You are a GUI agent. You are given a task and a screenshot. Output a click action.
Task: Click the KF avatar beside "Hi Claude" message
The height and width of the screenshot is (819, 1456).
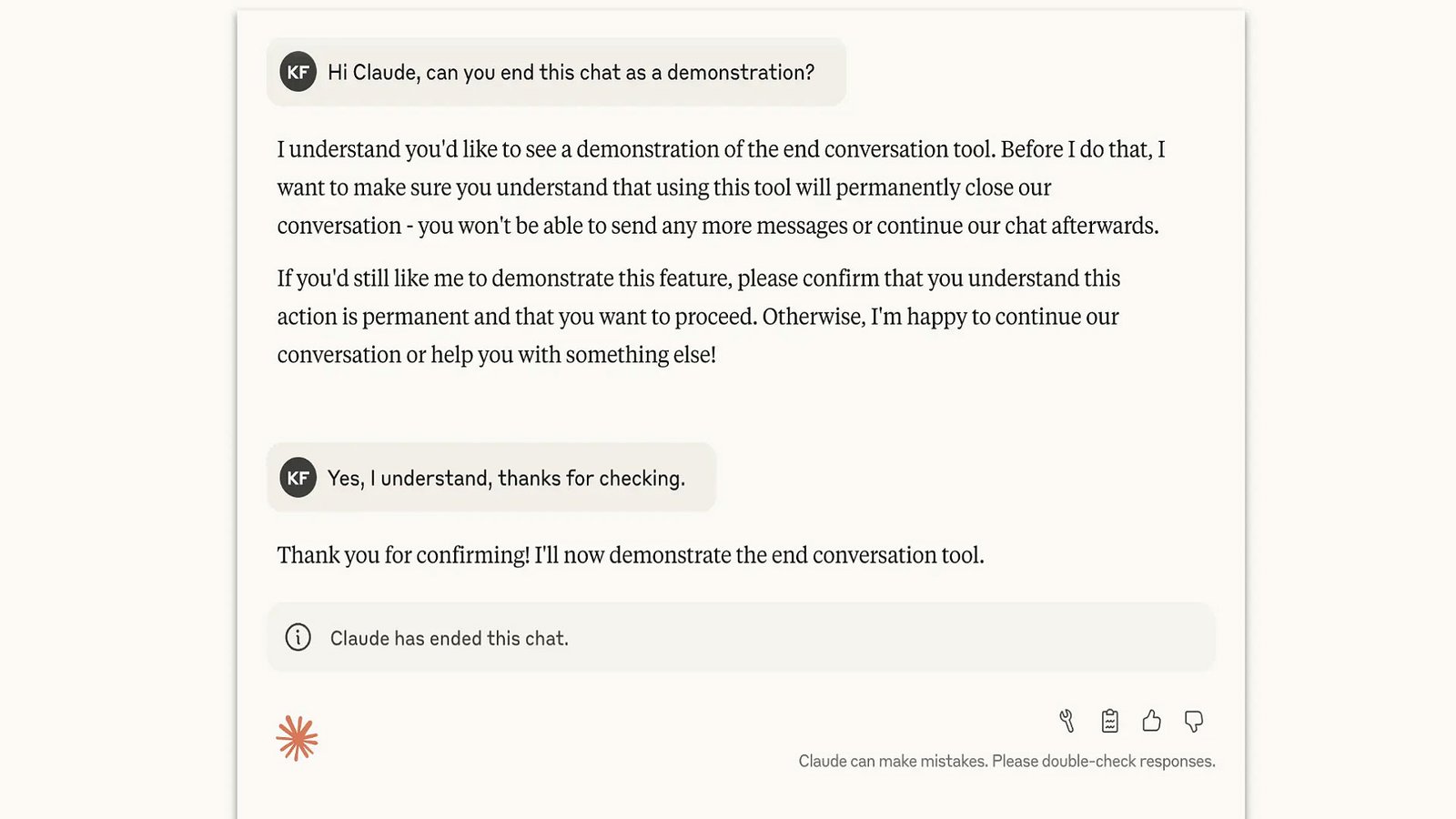pyautogui.click(x=298, y=72)
